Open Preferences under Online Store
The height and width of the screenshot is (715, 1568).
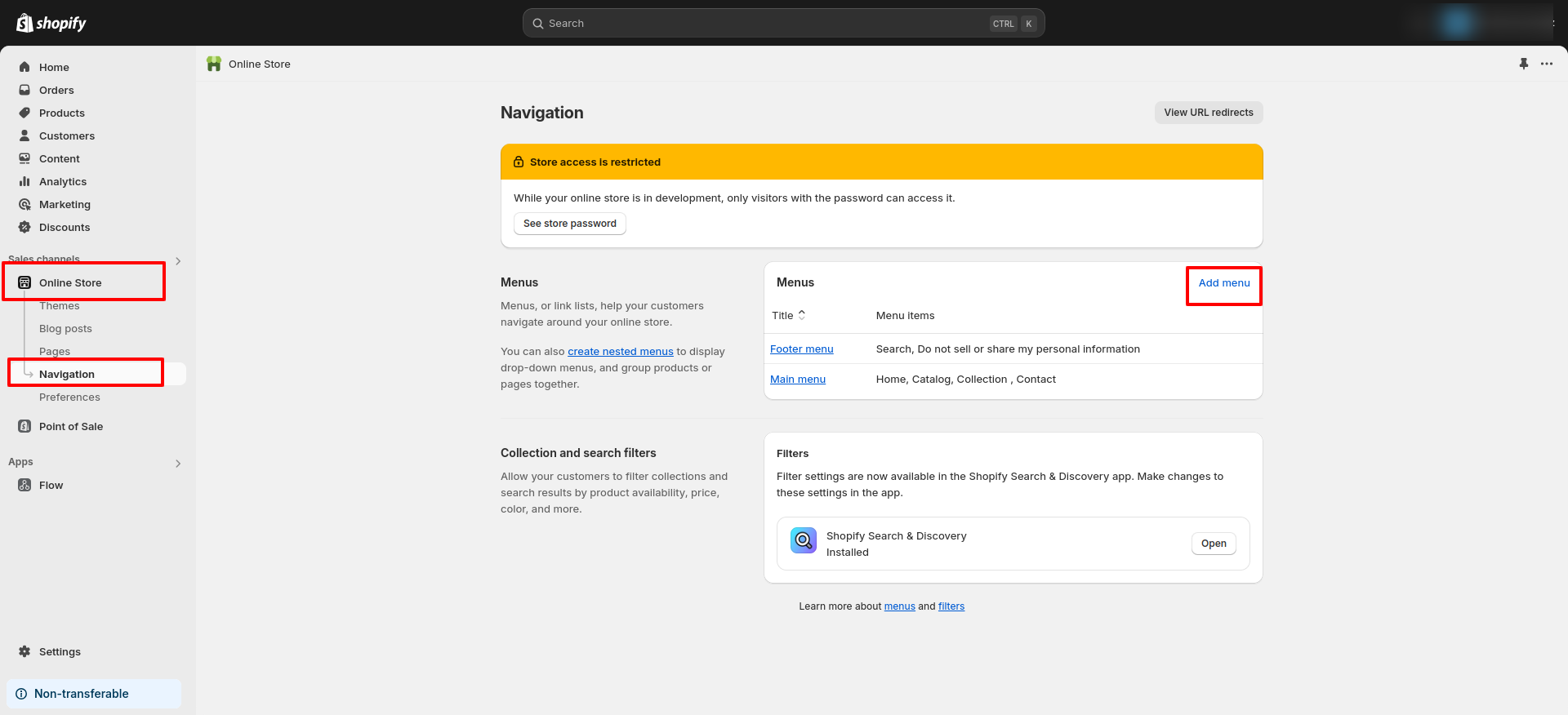[x=69, y=397]
